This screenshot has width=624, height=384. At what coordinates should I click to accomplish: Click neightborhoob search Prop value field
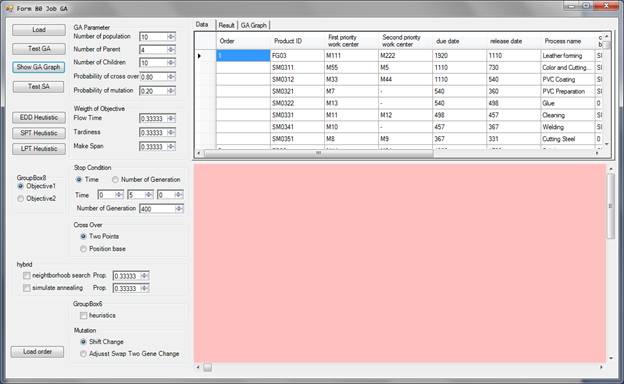(x=127, y=276)
